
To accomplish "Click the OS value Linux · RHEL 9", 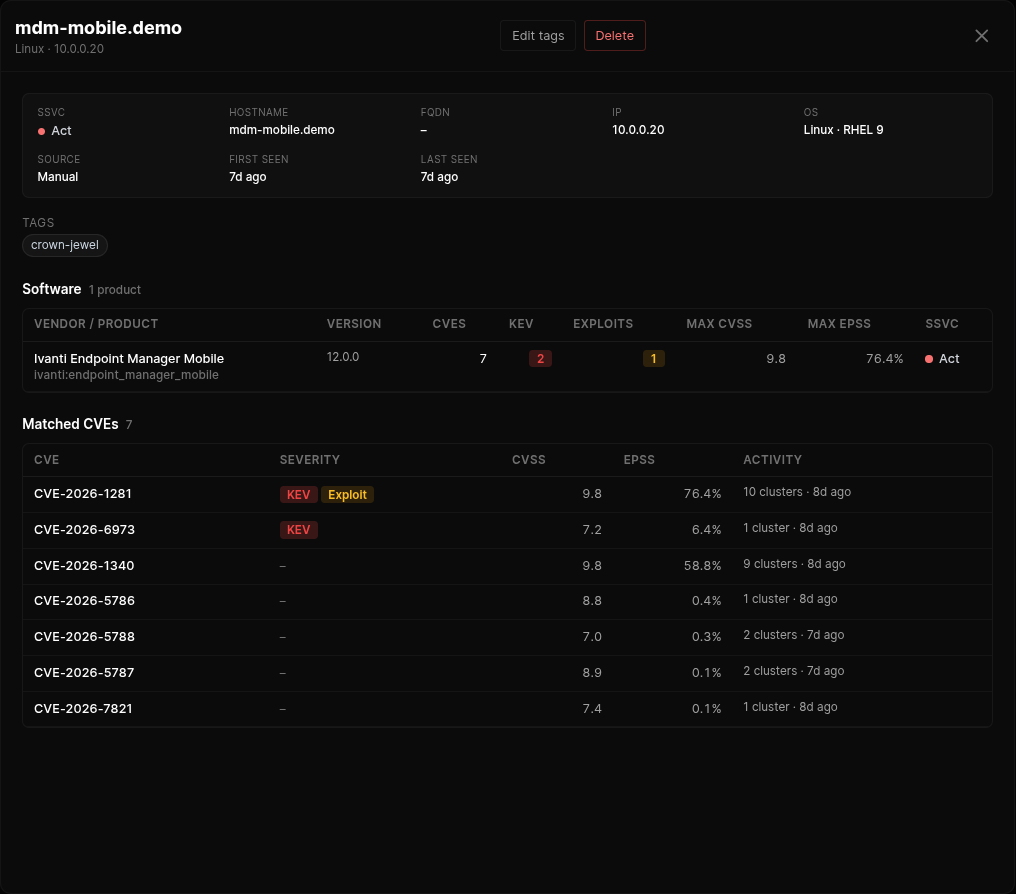I will 844,130.
